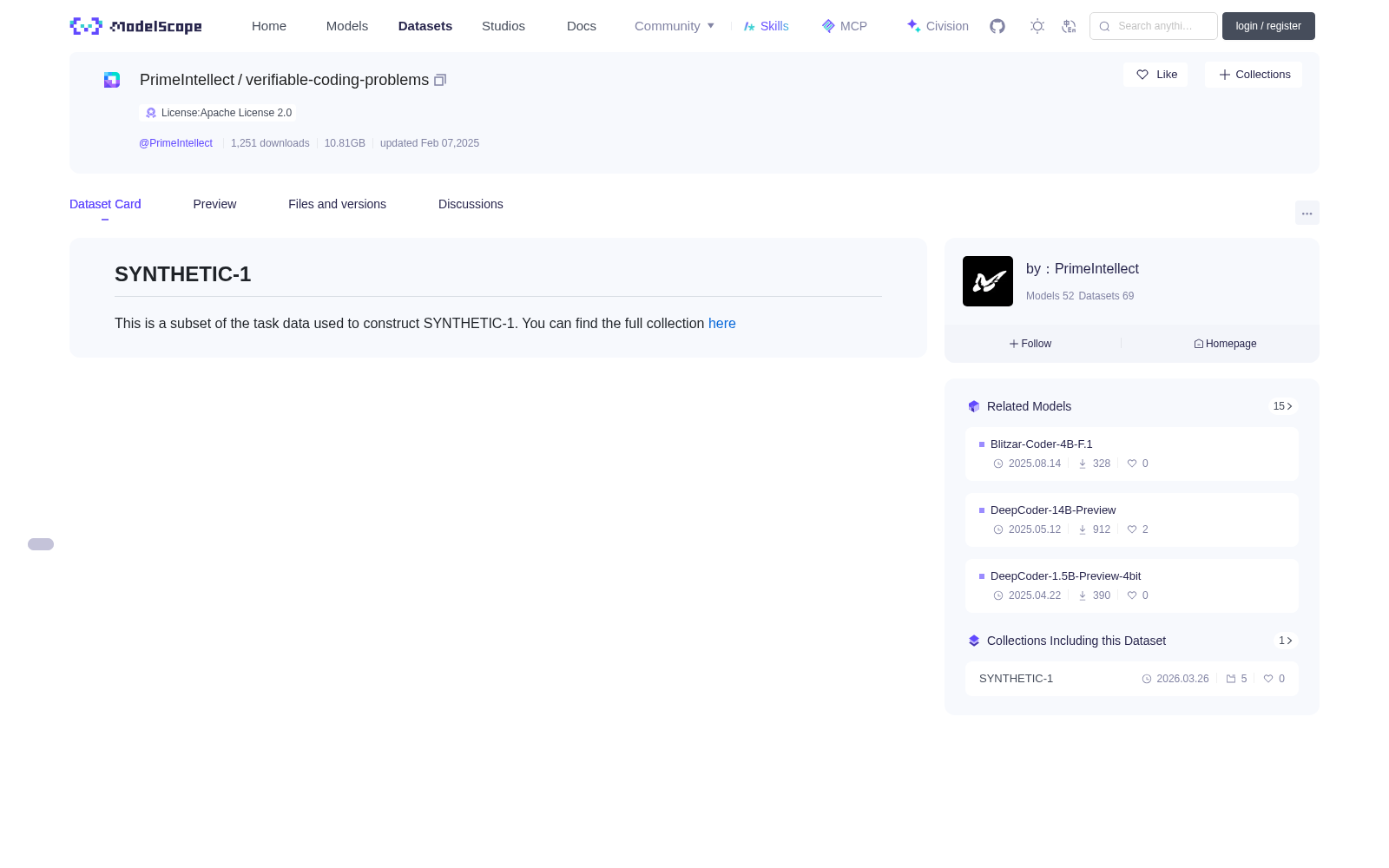Expand Collections Including this Dataset count
Screen dimensions: 1389x868
(1286, 641)
